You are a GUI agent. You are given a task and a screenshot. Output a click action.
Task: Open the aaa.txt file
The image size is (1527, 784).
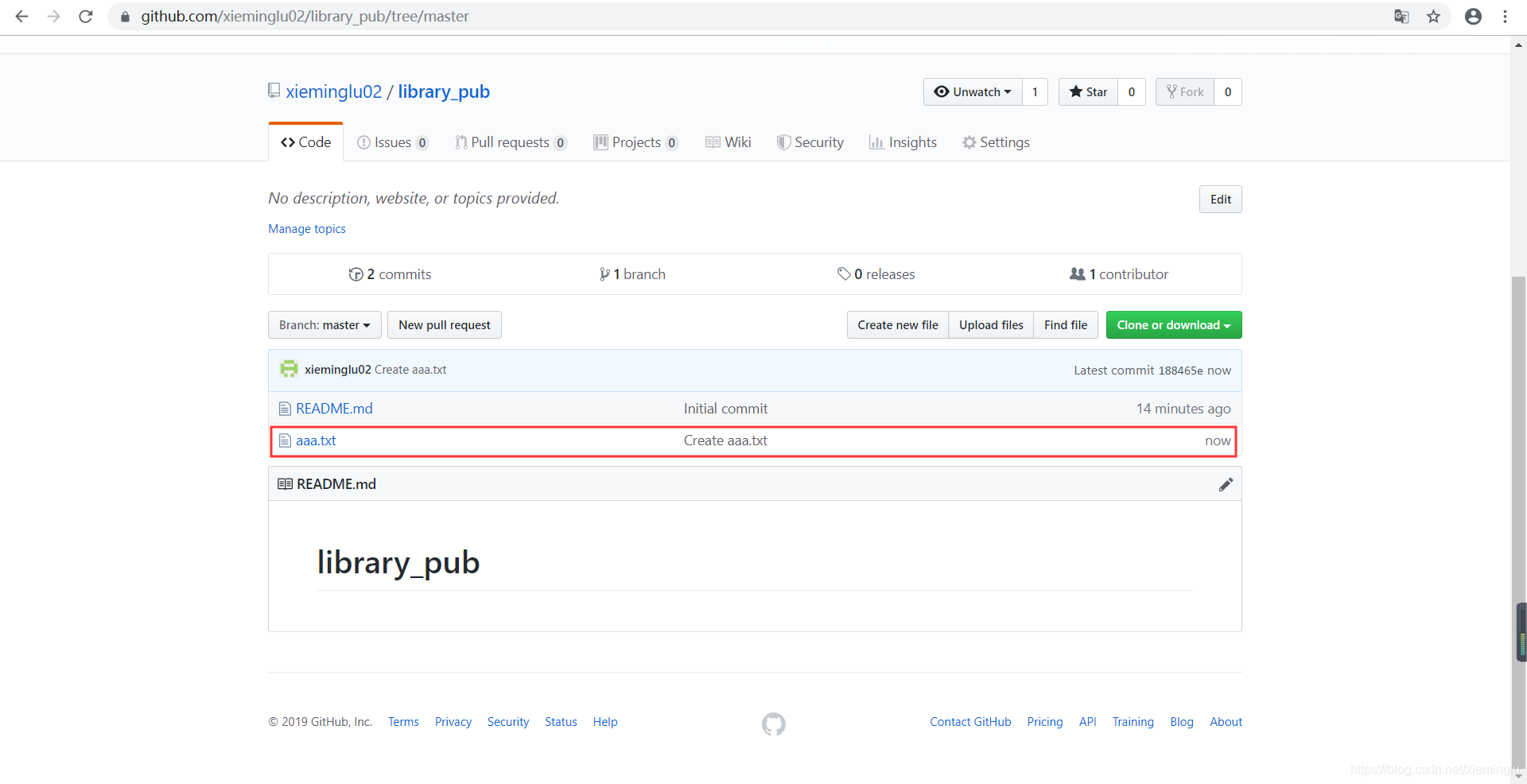click(x=316, y=441)
